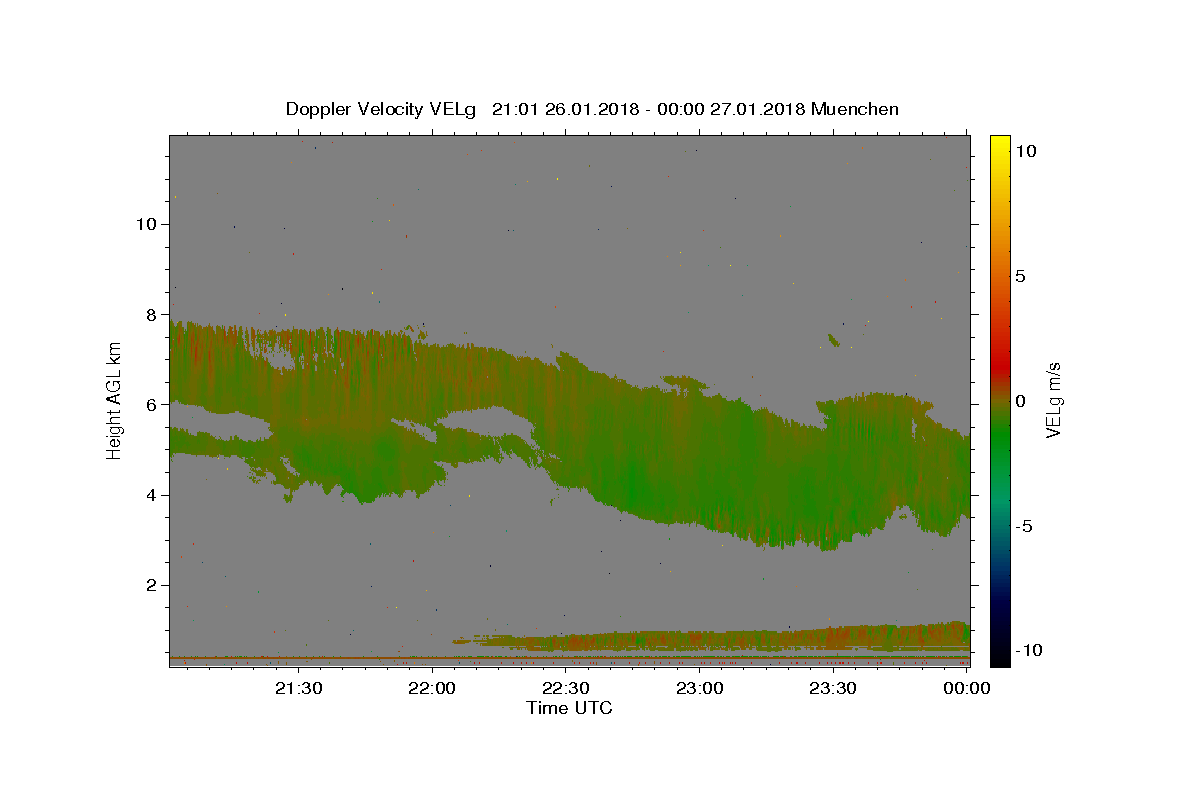The image size is (1200, 800).
Task: Click the 'VELg m/s' colorbar label
Action: click(x=1053, y=401)
